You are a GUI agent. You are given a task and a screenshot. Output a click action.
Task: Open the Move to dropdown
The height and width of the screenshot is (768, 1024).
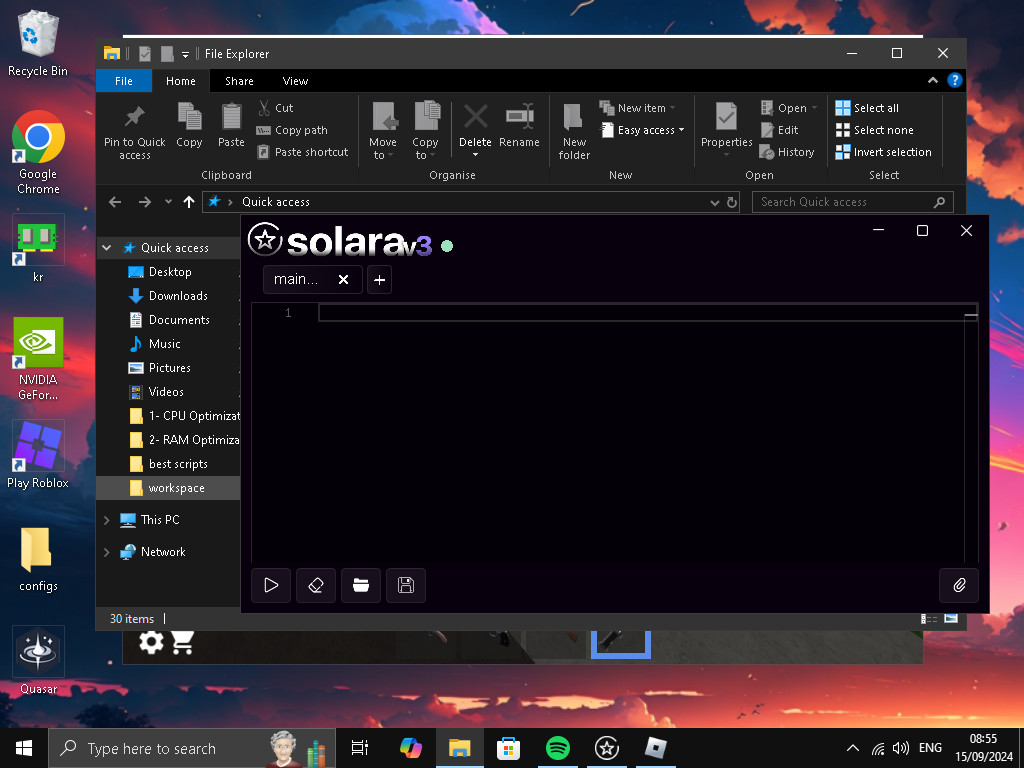[383, 131]
